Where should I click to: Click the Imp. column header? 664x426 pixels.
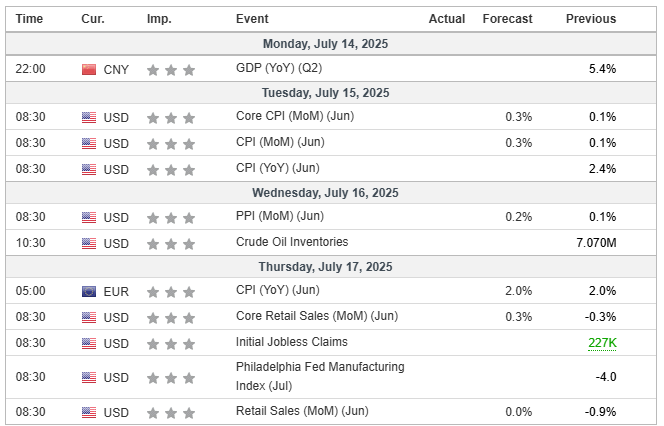click(x=158, y=19)
